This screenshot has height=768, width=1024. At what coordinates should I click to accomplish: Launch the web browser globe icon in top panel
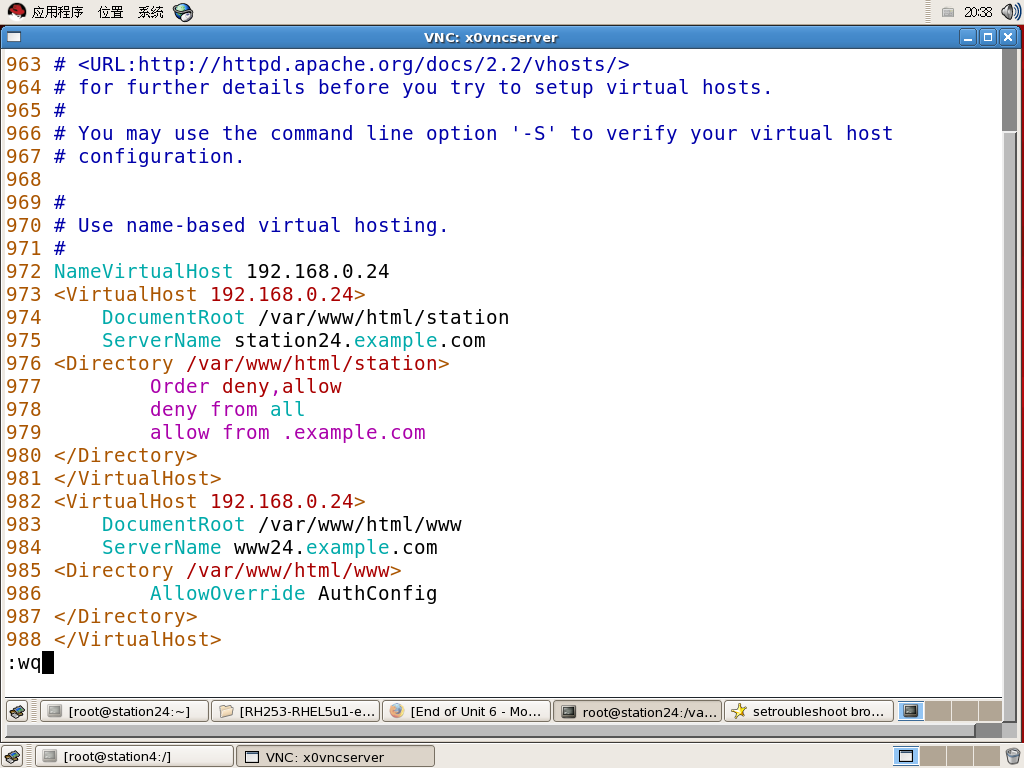coord(183,12)
